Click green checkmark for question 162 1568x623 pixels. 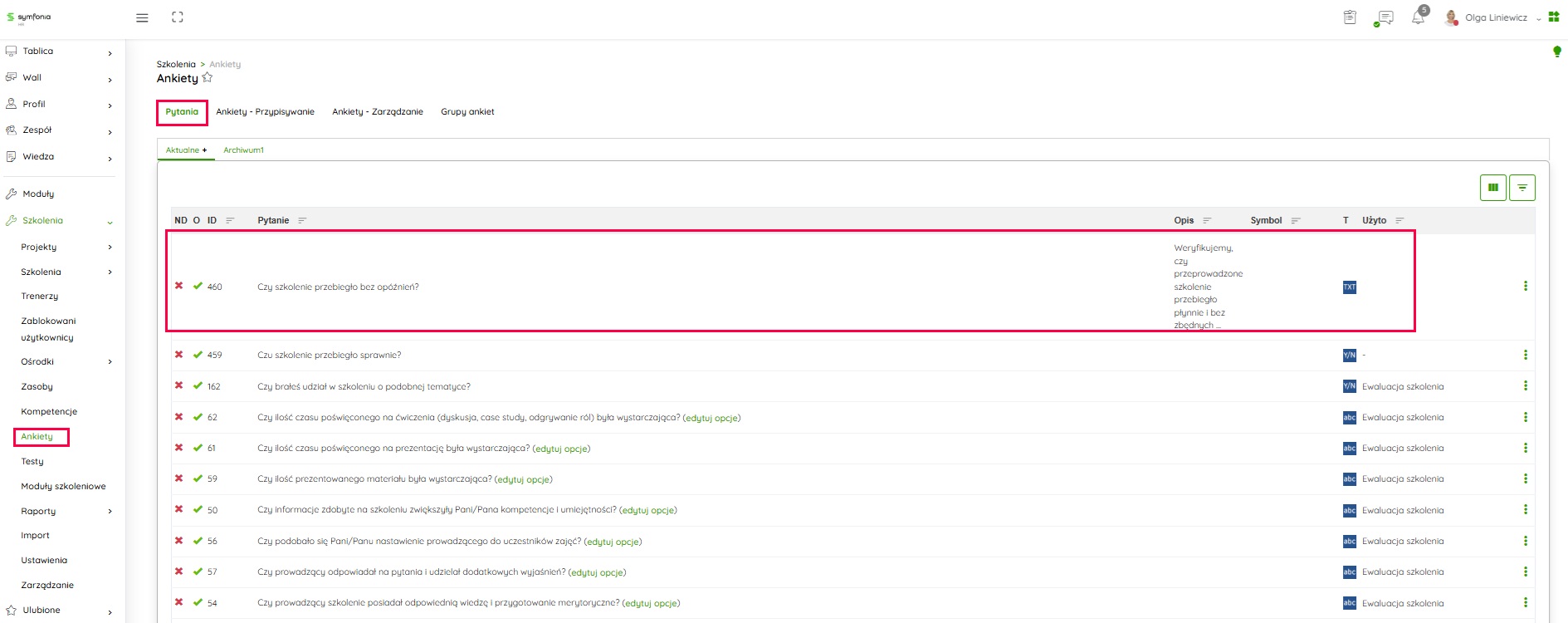[198, 386]
